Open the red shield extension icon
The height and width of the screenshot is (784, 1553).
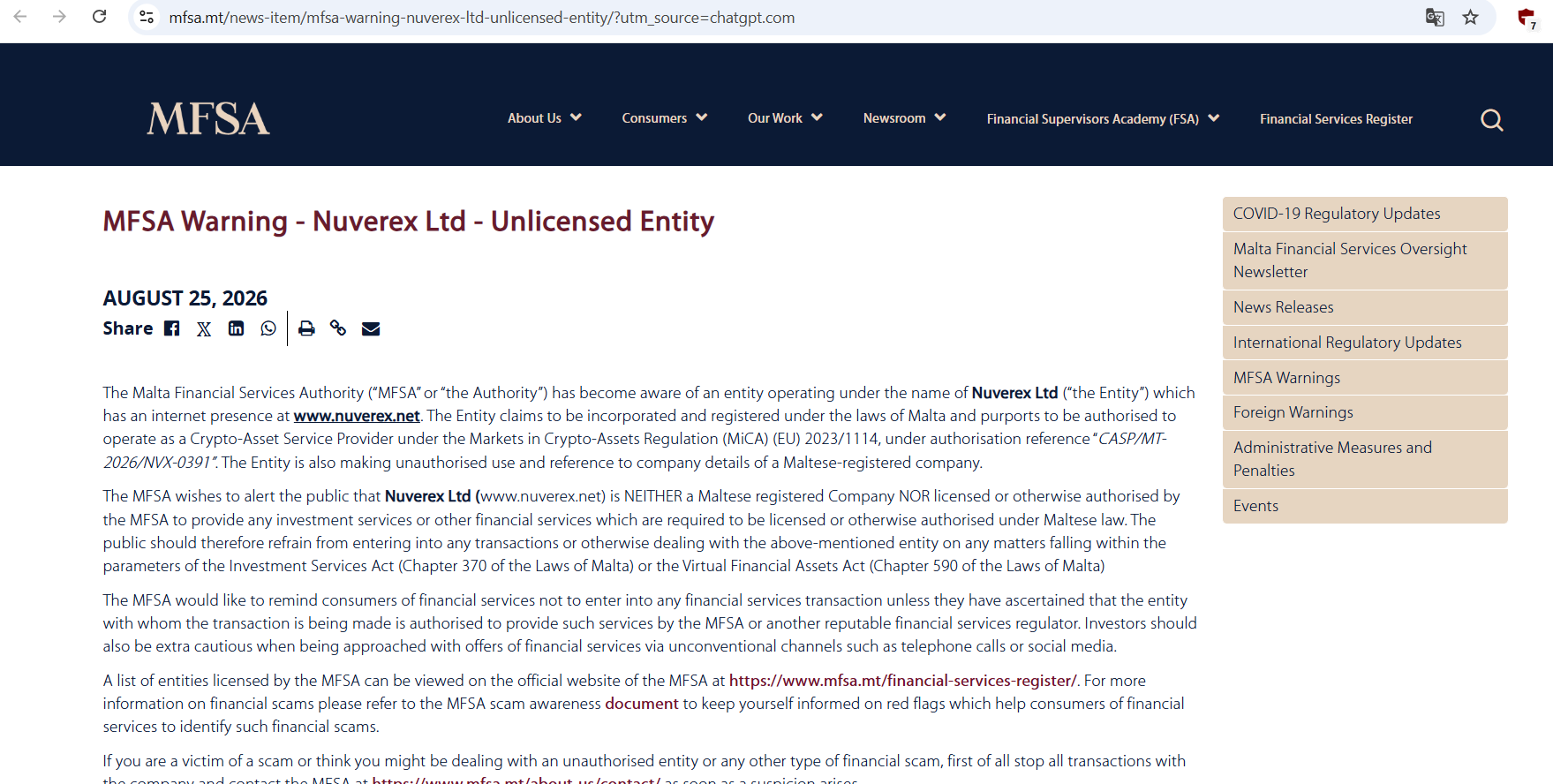(1526, 18)
